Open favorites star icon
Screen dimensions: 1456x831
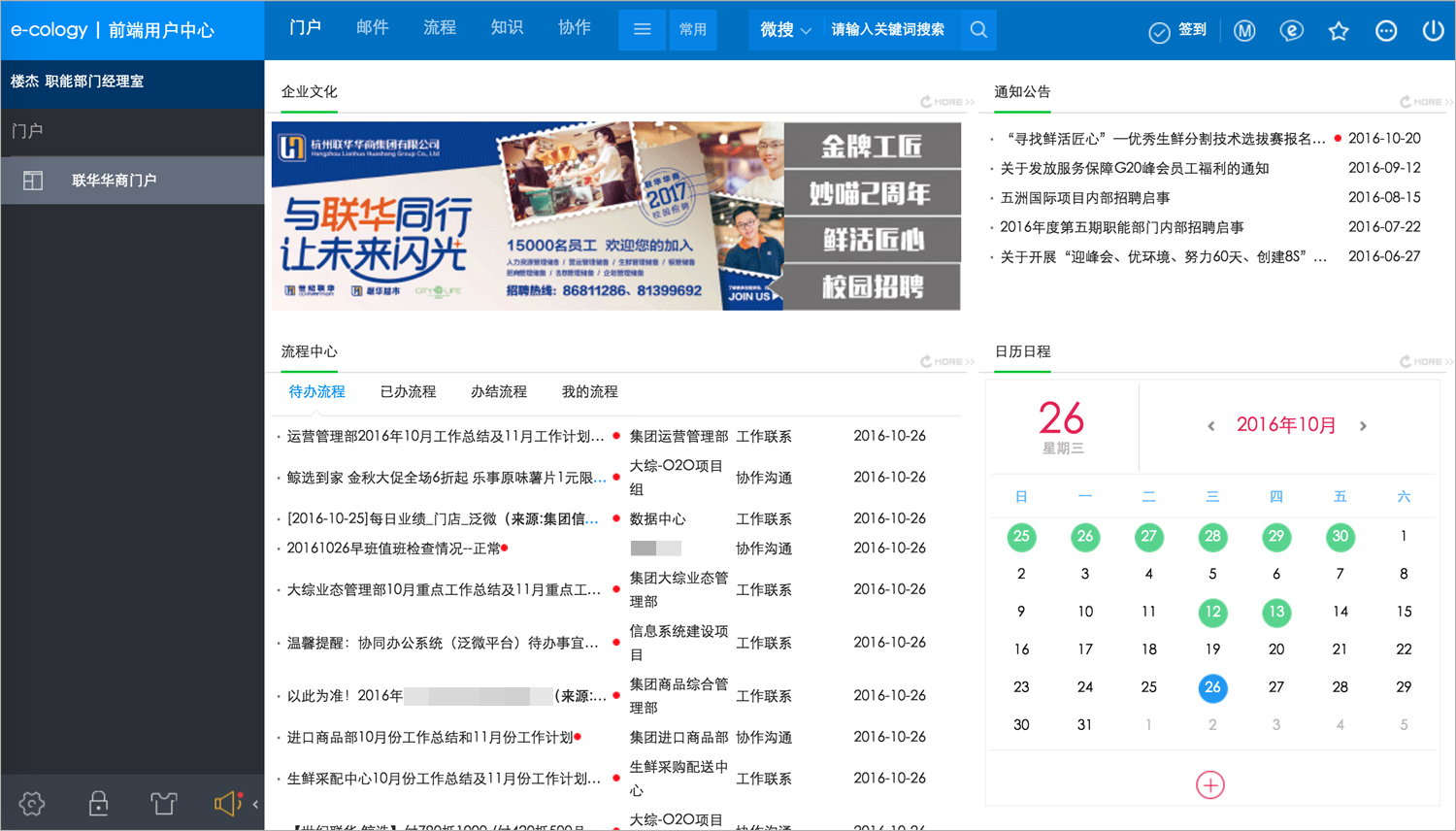point(1339,31)
